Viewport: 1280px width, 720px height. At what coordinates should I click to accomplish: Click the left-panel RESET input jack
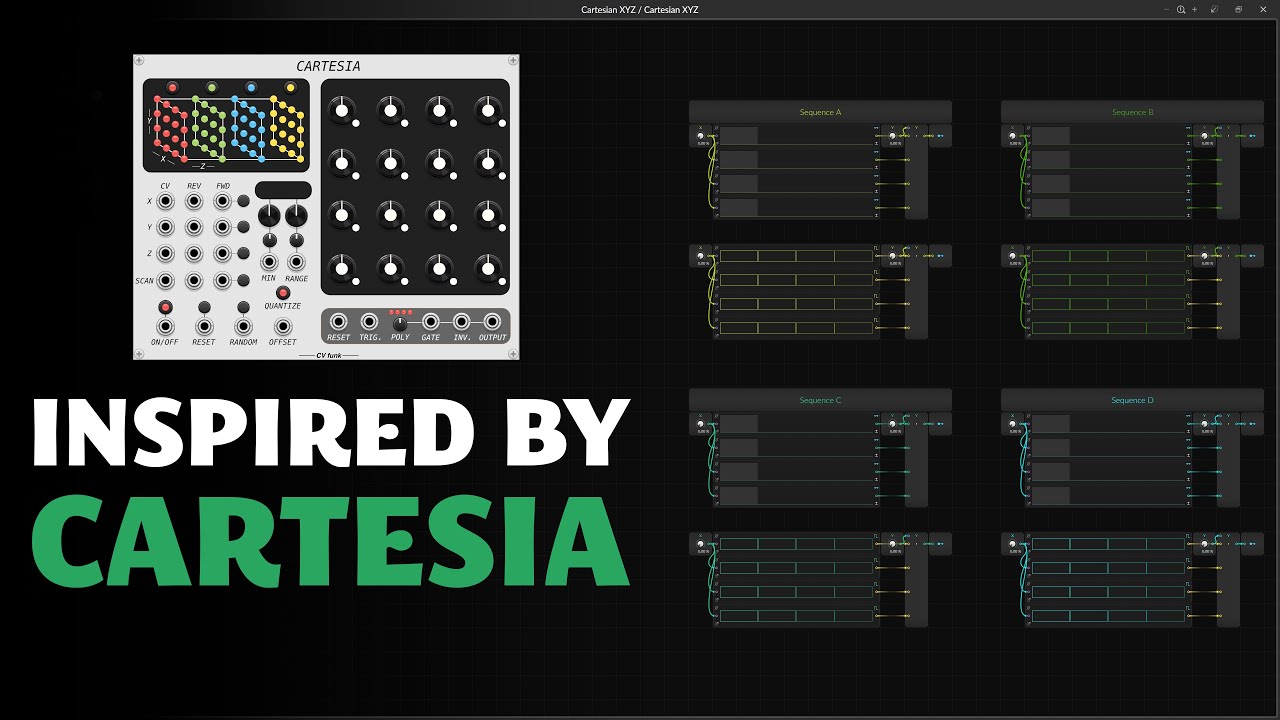[204, 327]
